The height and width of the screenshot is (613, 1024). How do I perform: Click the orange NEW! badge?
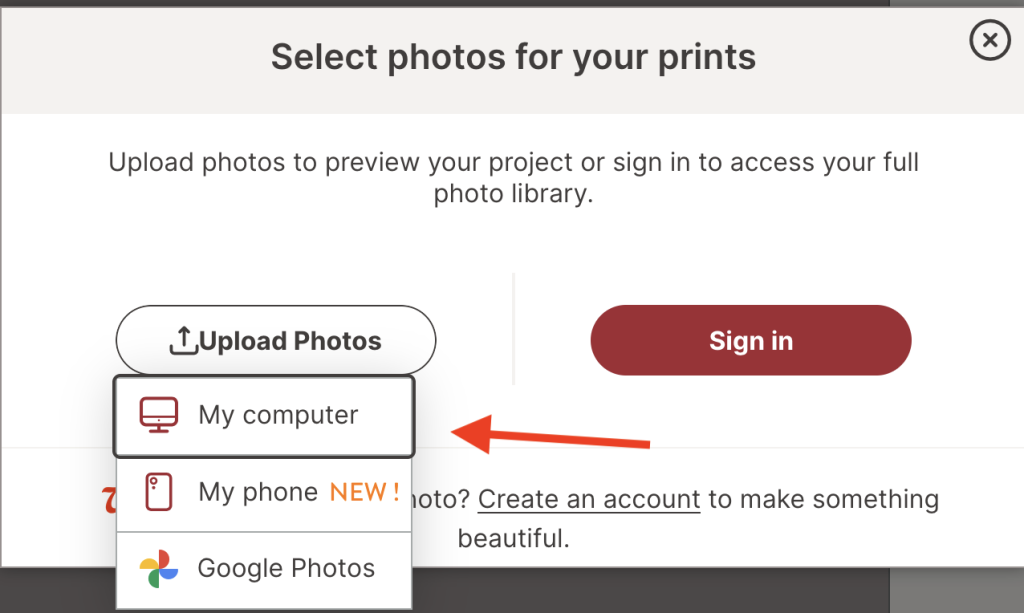coord(365,492)
